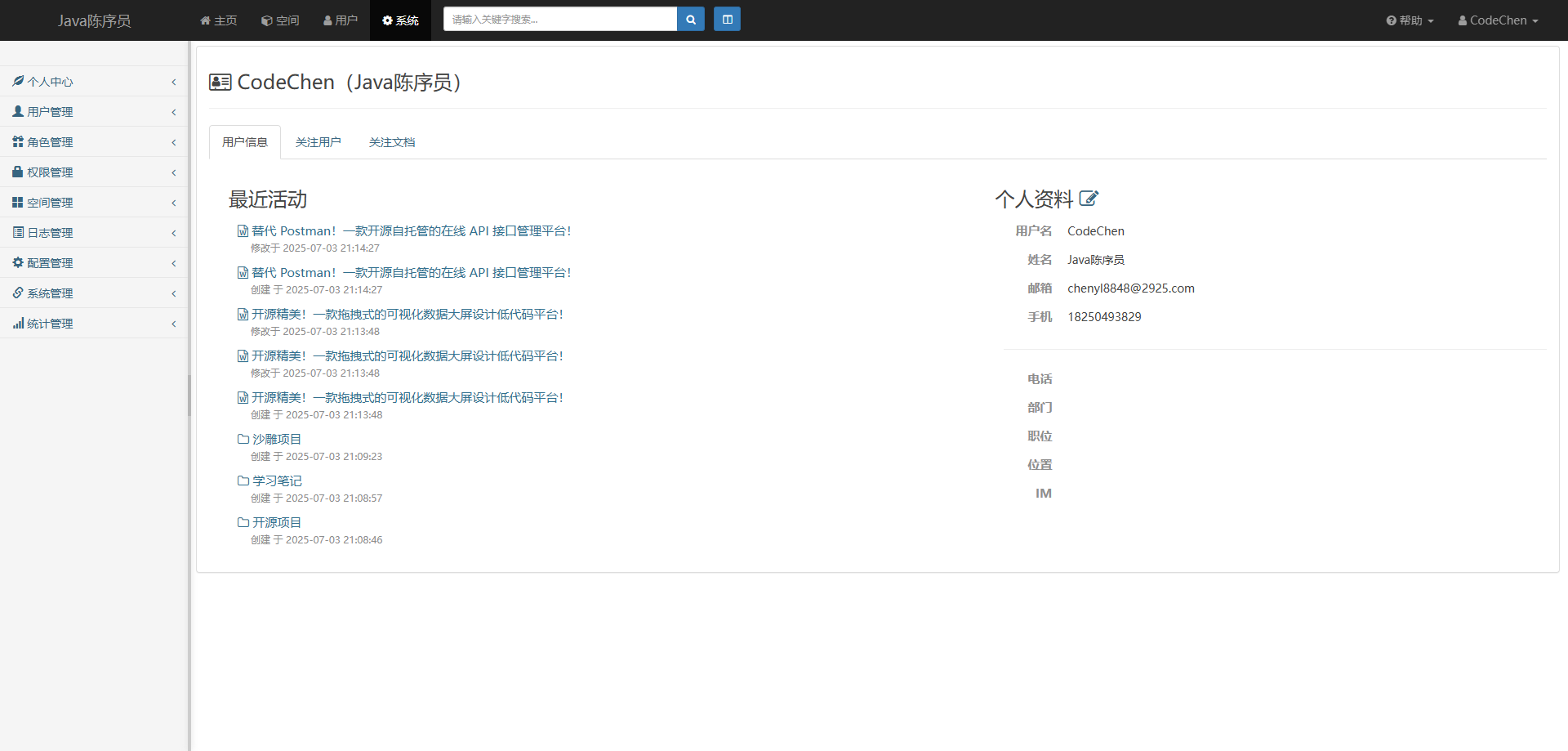This screenshot has height=751, width=1568.
Task: Expand the 系统管理 sidebar chevron
Action: [x=174, y=293]
